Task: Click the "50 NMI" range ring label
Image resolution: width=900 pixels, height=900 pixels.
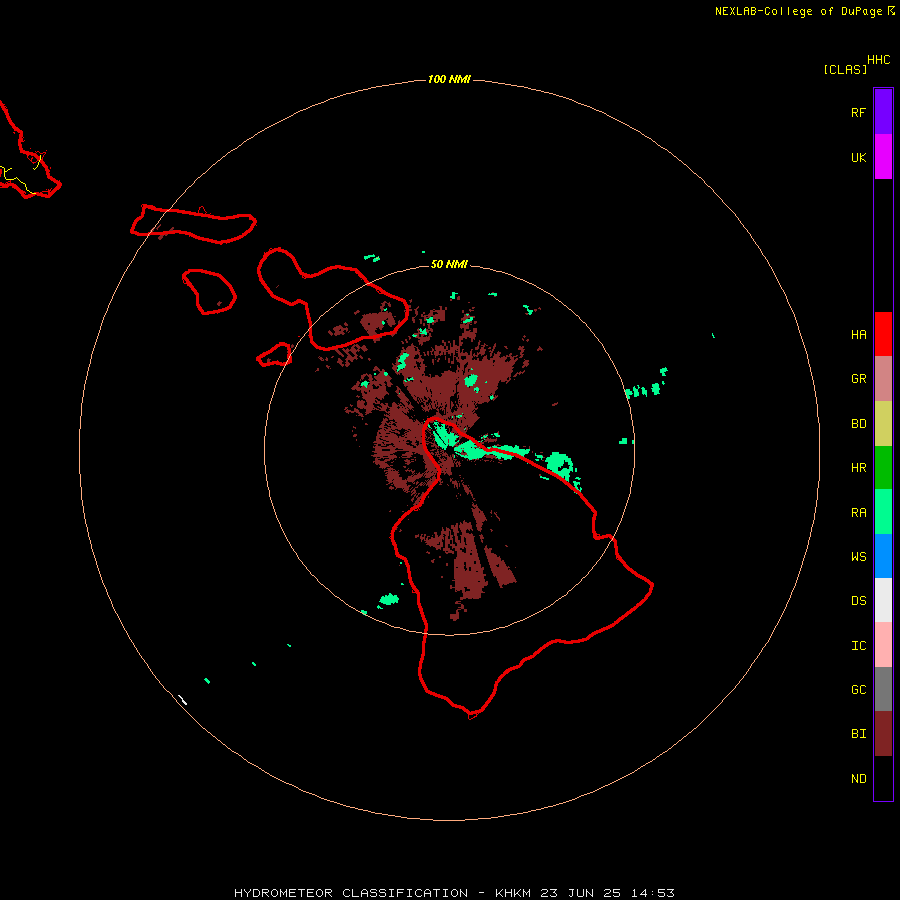Action: click(449, 265)
